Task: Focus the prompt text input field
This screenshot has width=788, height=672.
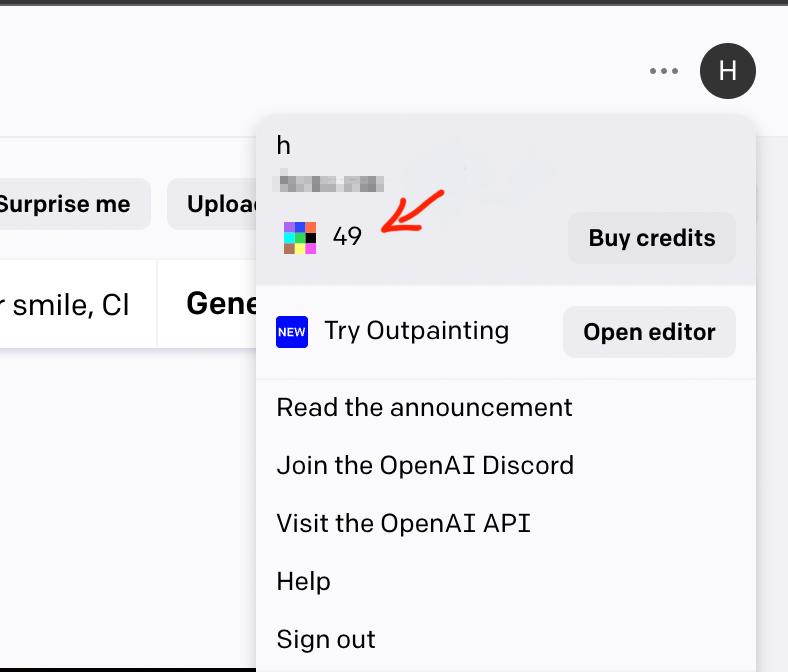Action: click(70, 304)
